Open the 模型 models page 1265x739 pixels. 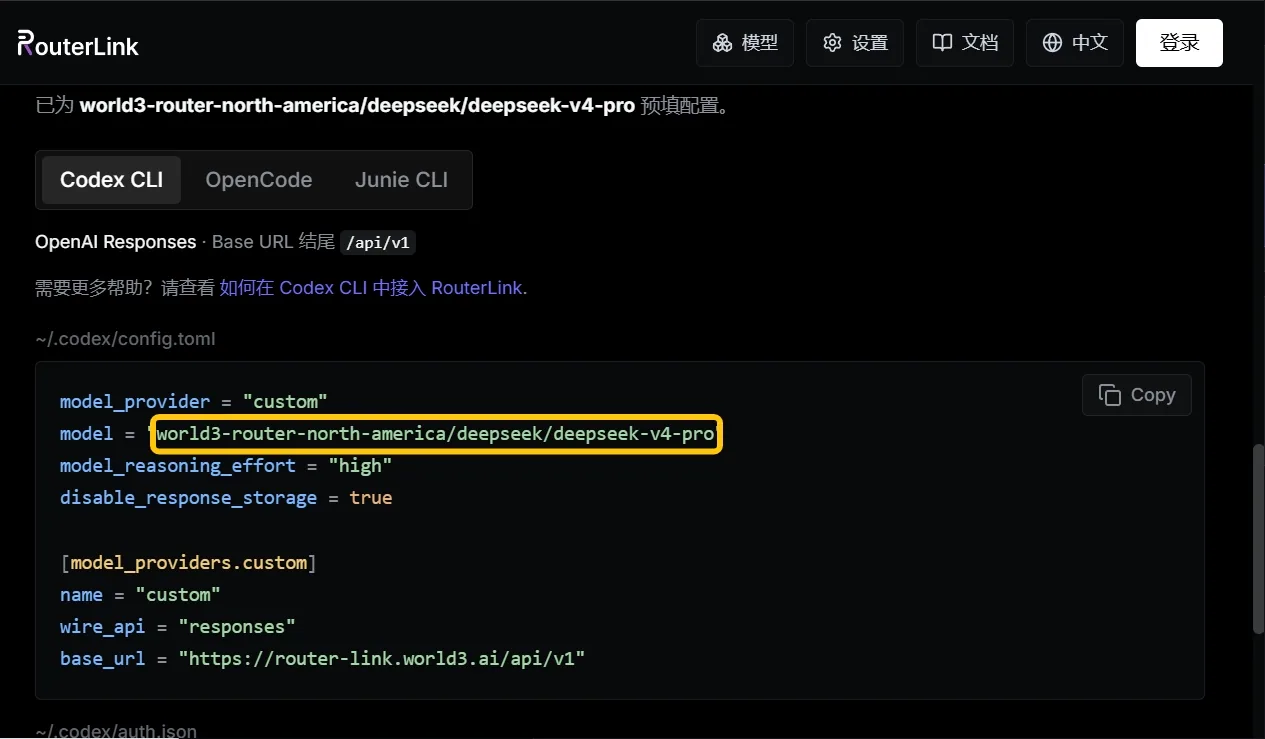pos(745,43)
